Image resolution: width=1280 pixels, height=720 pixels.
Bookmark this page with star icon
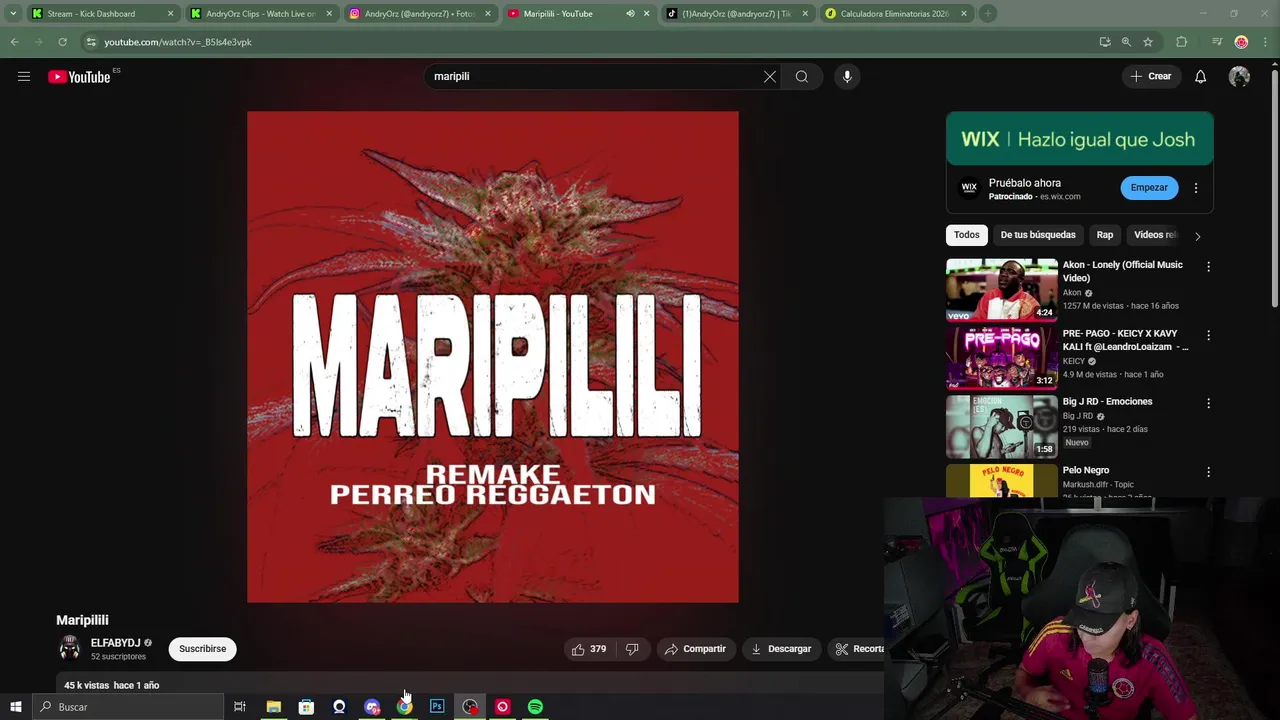pos(1148,42)
